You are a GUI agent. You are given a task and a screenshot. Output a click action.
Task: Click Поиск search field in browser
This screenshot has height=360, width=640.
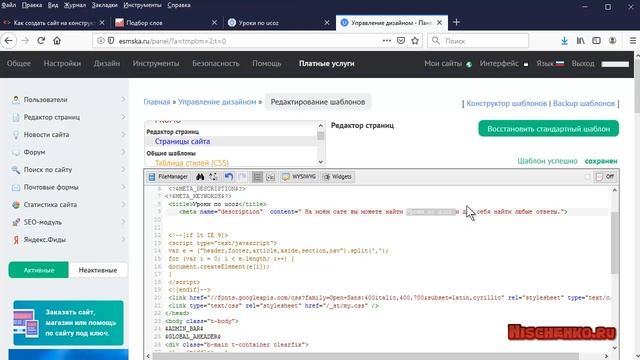pos(478,41)
